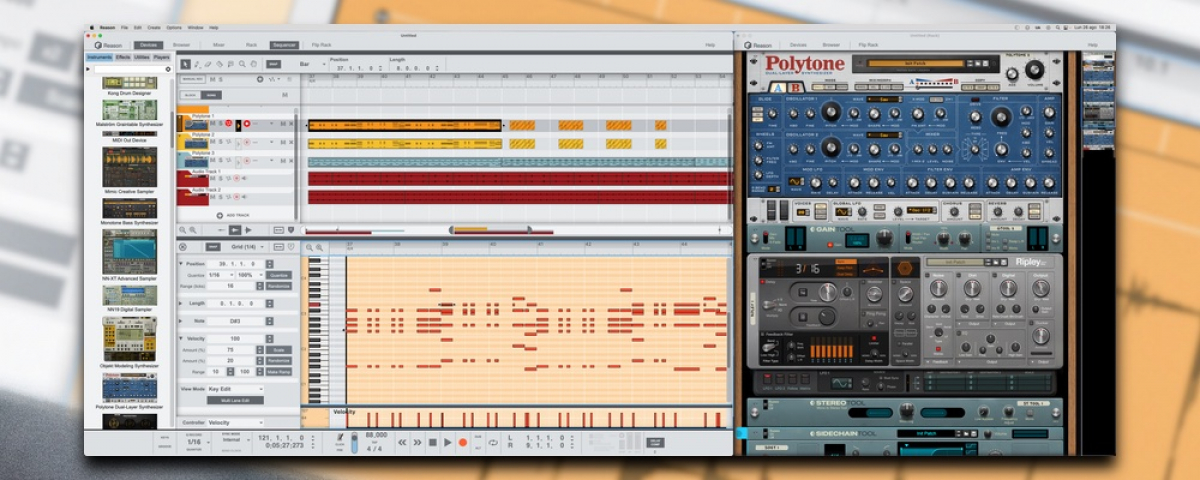
Task: Select the Eraser tool
Action: tap(208, 64)
